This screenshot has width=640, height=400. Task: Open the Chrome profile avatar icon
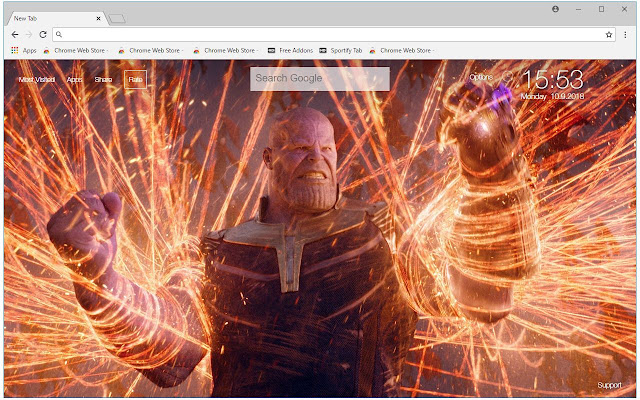[556, 9]
